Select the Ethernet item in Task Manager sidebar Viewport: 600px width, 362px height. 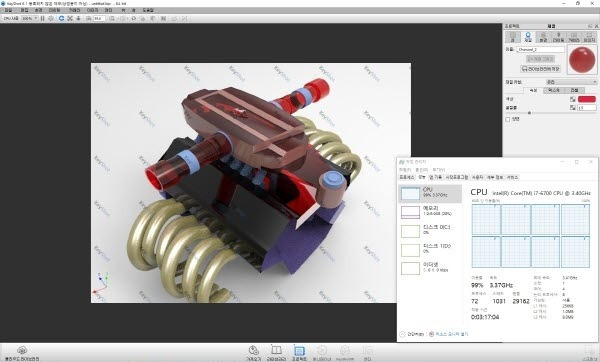coord(430,268)
